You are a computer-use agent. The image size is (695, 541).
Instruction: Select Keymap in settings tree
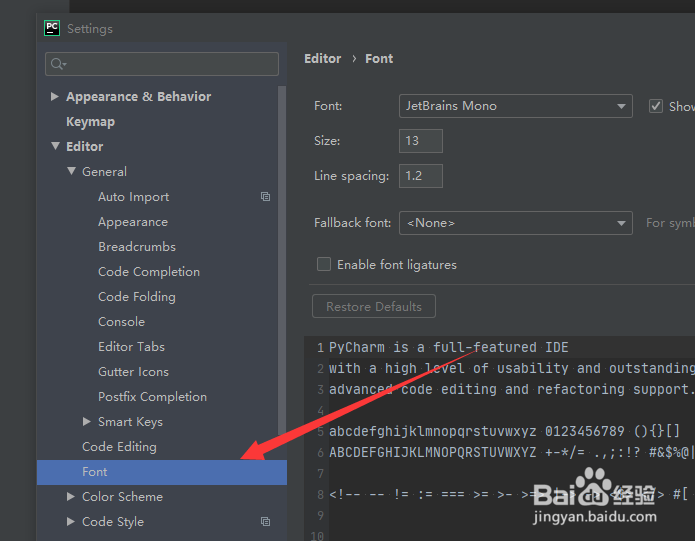pos(90,121)
